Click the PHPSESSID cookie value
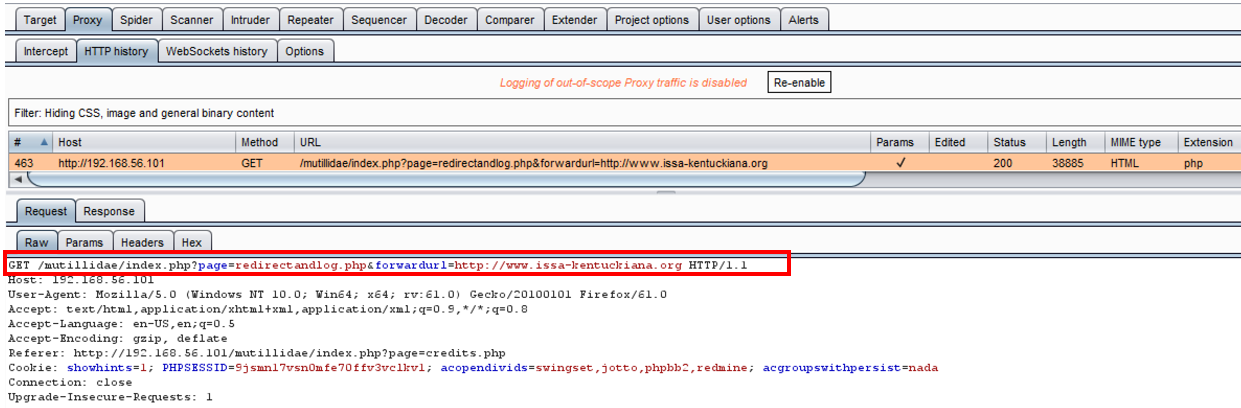 tap(331, 368)
